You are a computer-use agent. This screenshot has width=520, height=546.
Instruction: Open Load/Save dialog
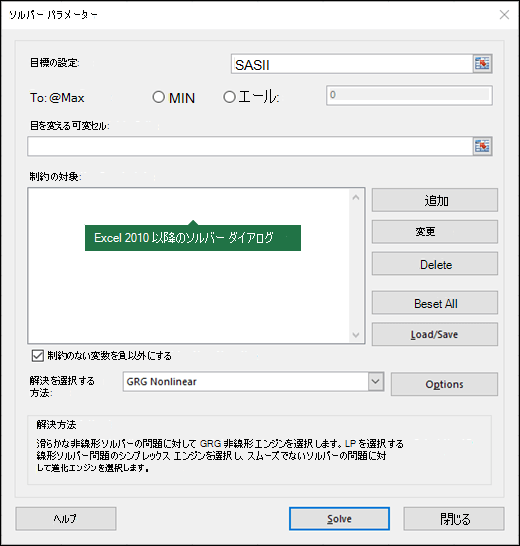click(435, 334)
